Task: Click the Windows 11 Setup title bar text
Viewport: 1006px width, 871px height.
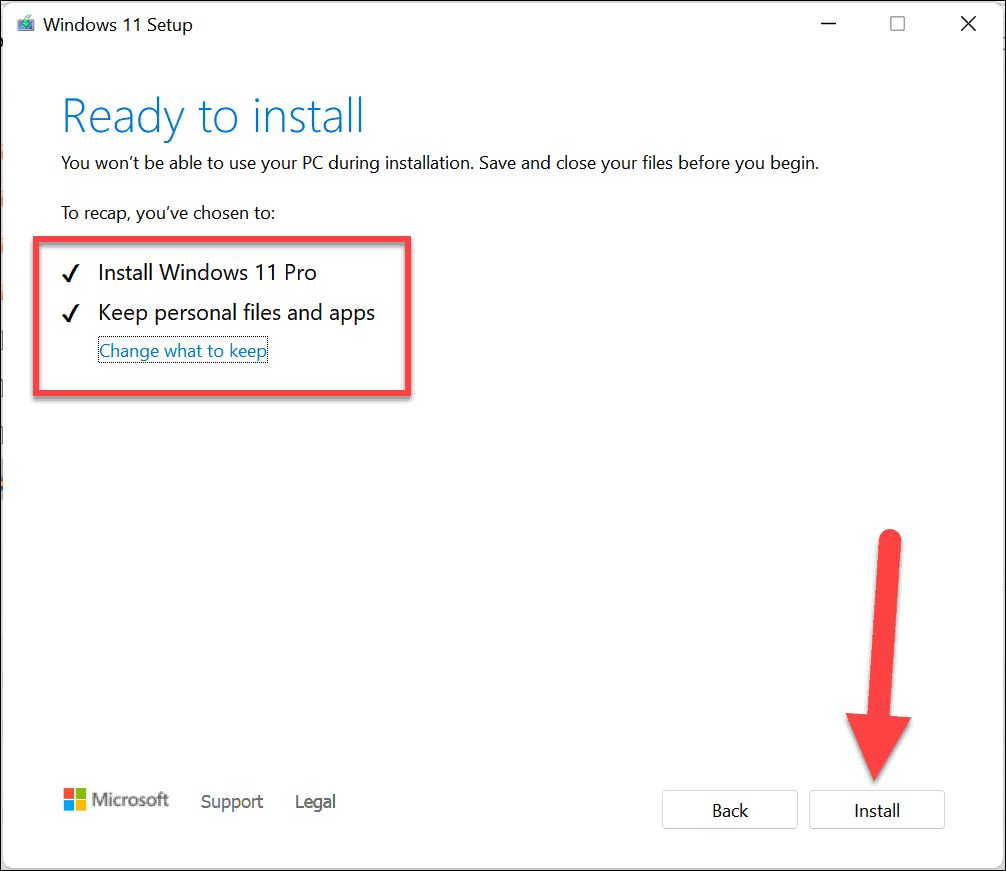Action: pos(117,24)
